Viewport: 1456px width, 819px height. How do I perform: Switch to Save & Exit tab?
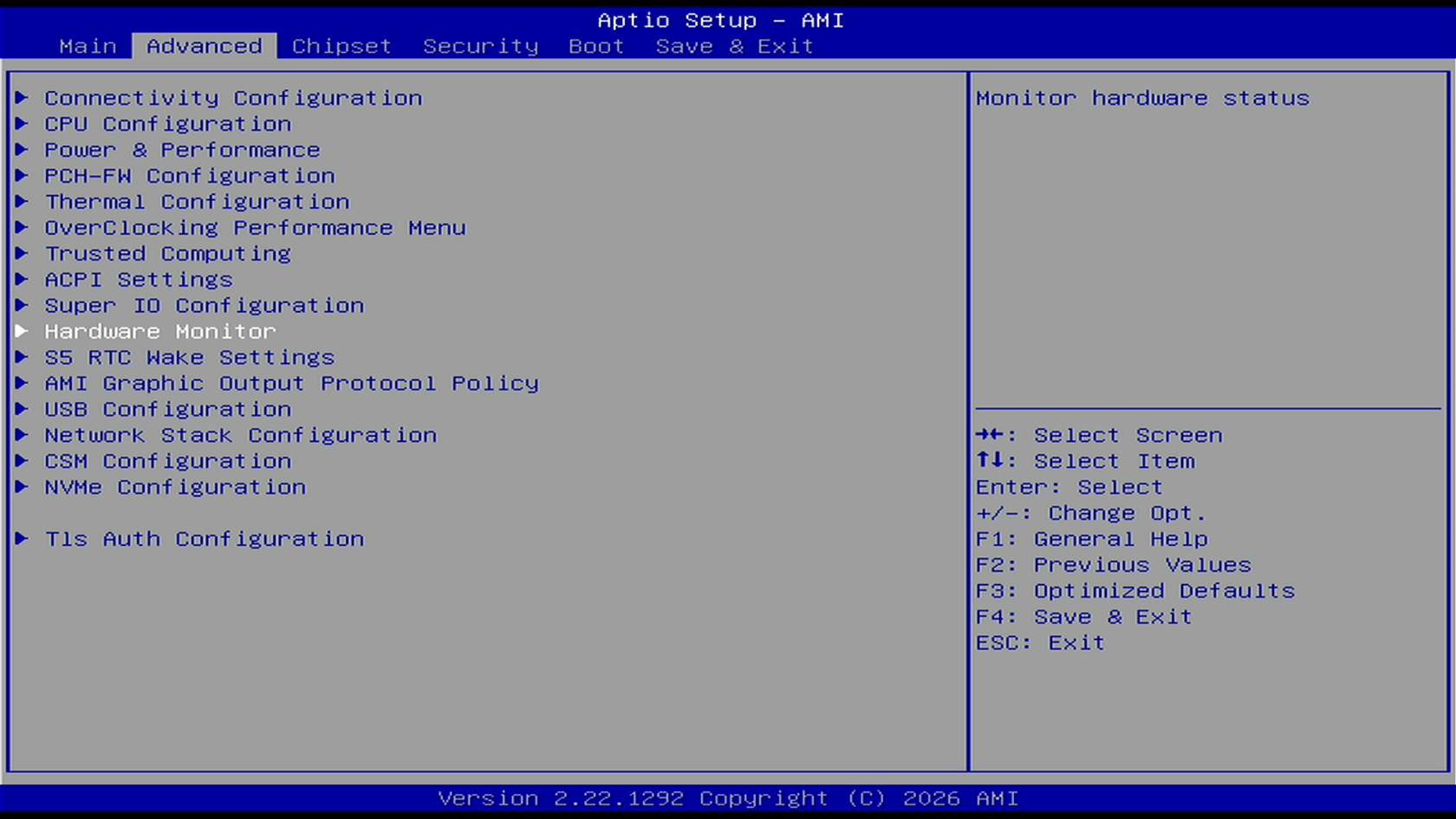coord(734,46)
